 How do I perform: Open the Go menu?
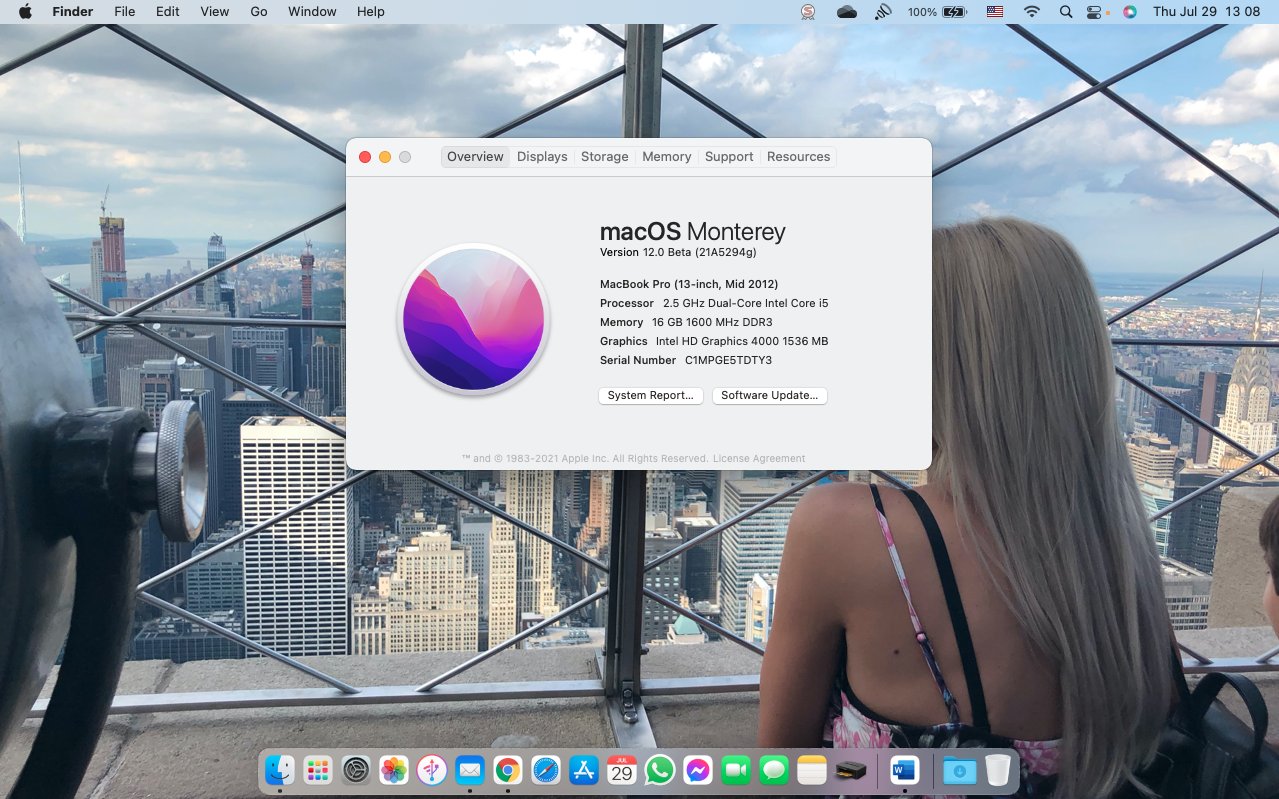click(x=259, y=12)
